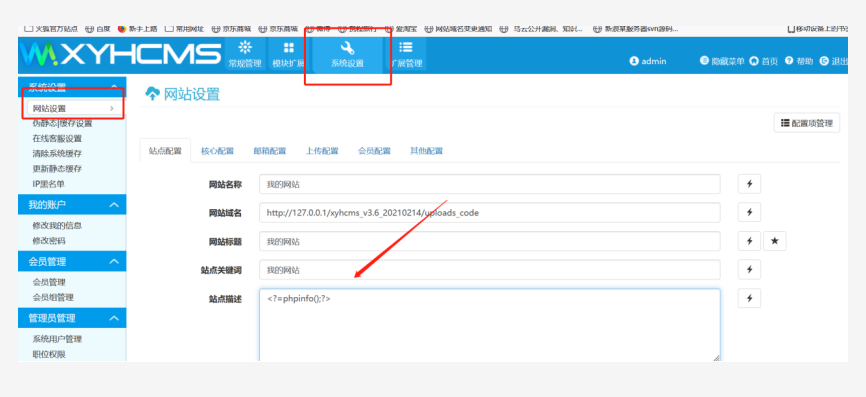Click the lightning icon beside 站点描述
Viewport: 866px width, 397px height.
[x=749, y=298]
